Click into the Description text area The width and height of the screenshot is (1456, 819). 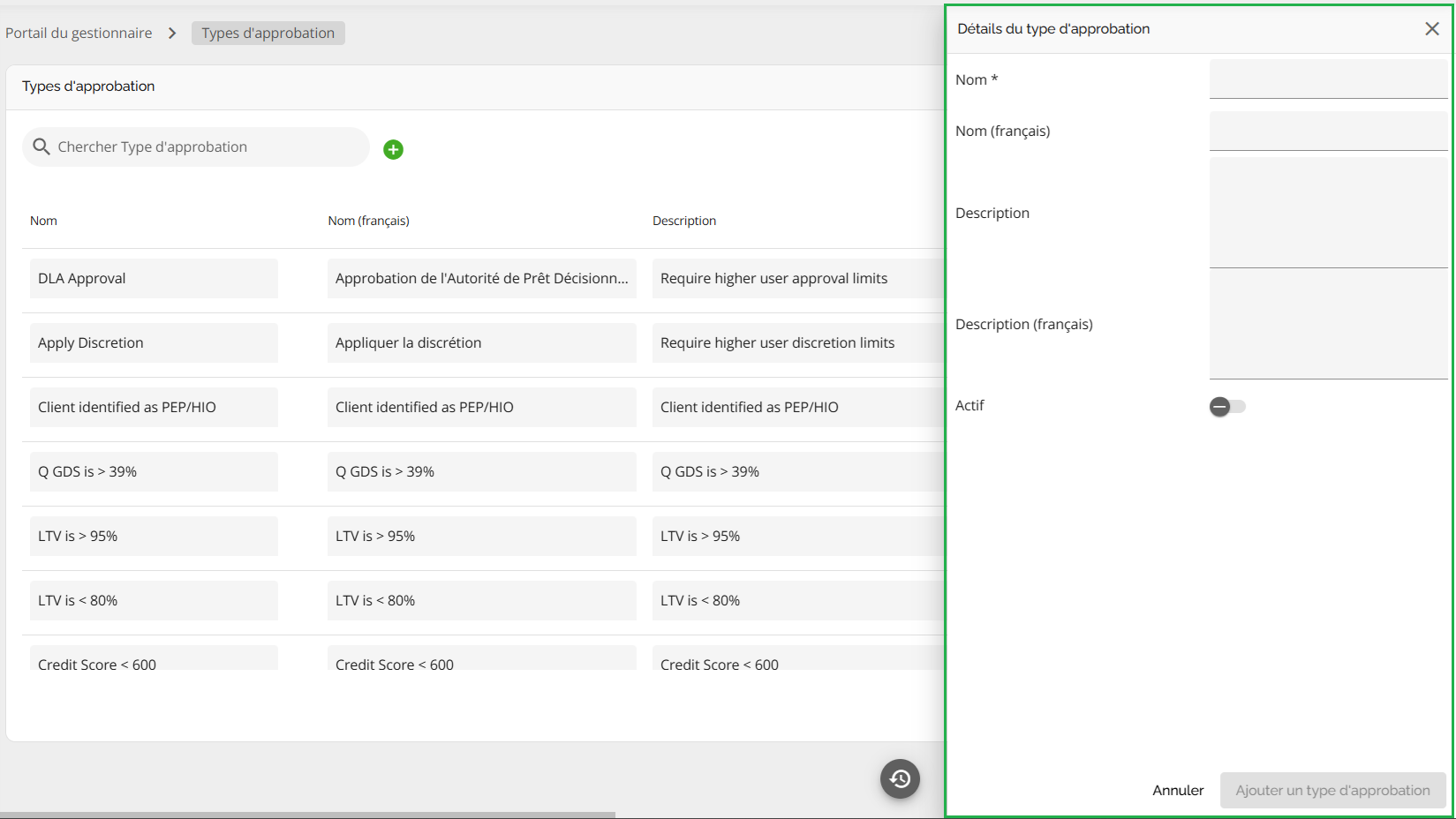[1327, 213]
